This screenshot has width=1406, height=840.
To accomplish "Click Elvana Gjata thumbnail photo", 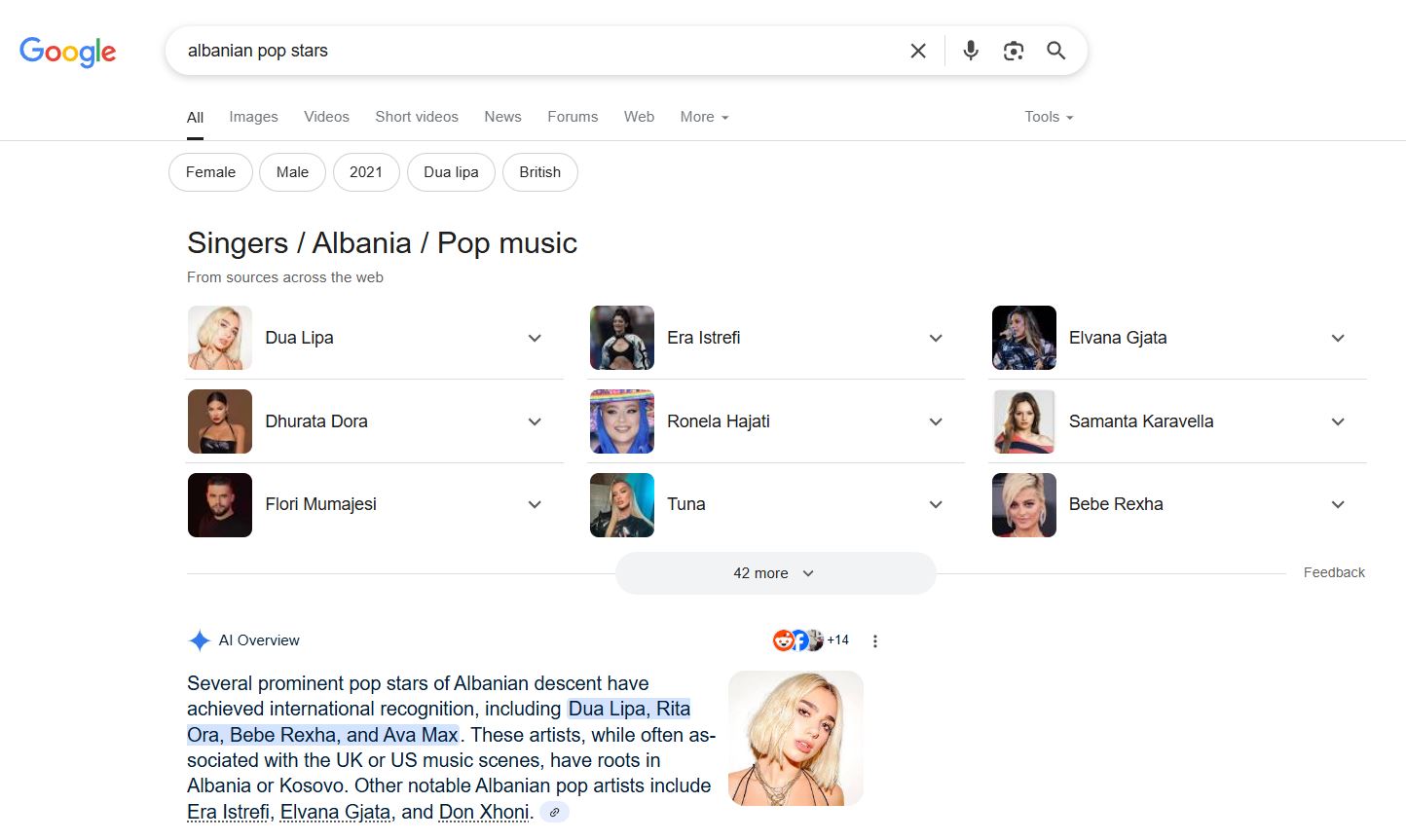I will [1024, 338].
